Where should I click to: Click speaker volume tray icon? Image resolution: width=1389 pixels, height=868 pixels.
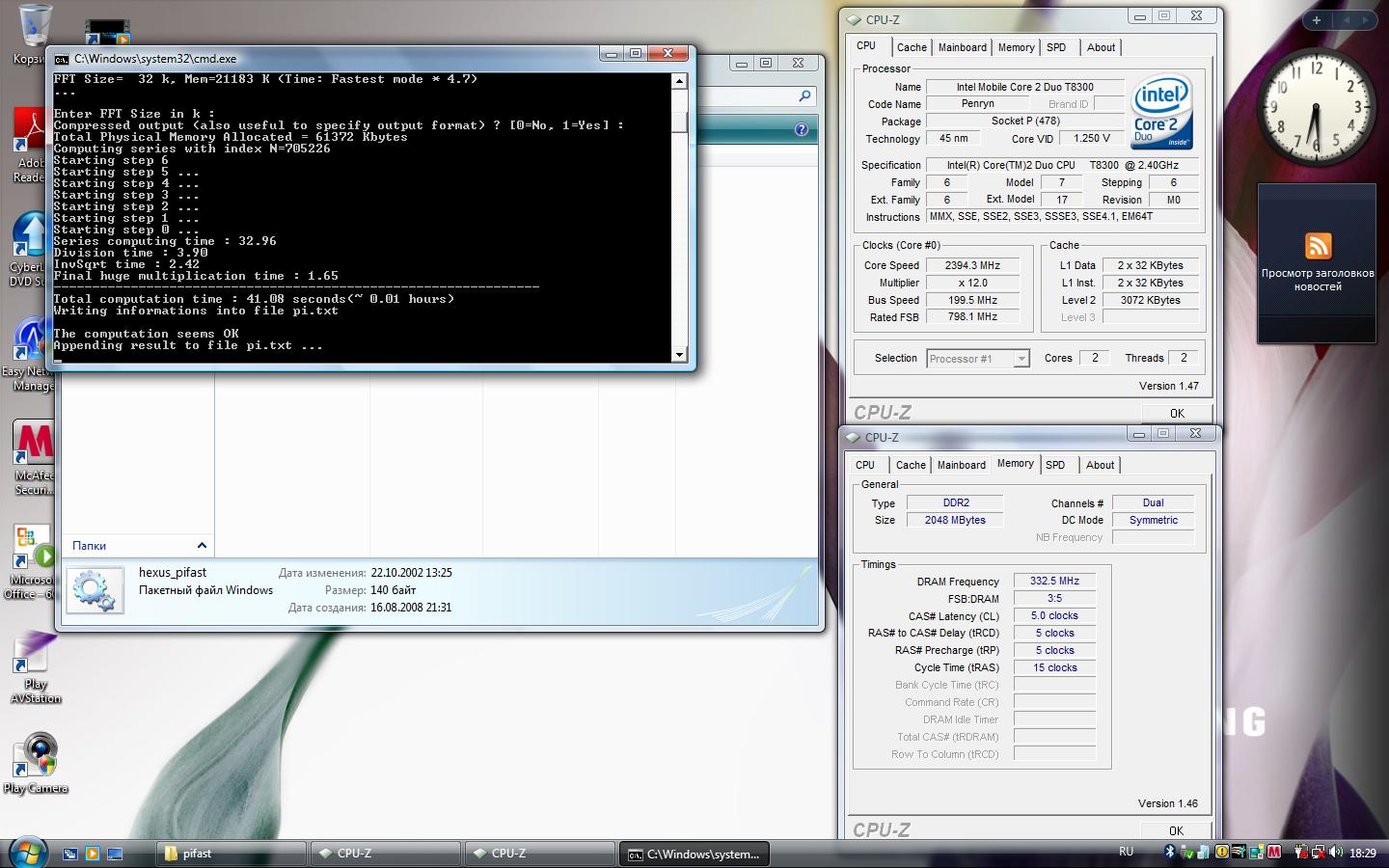coord(1336,853)
